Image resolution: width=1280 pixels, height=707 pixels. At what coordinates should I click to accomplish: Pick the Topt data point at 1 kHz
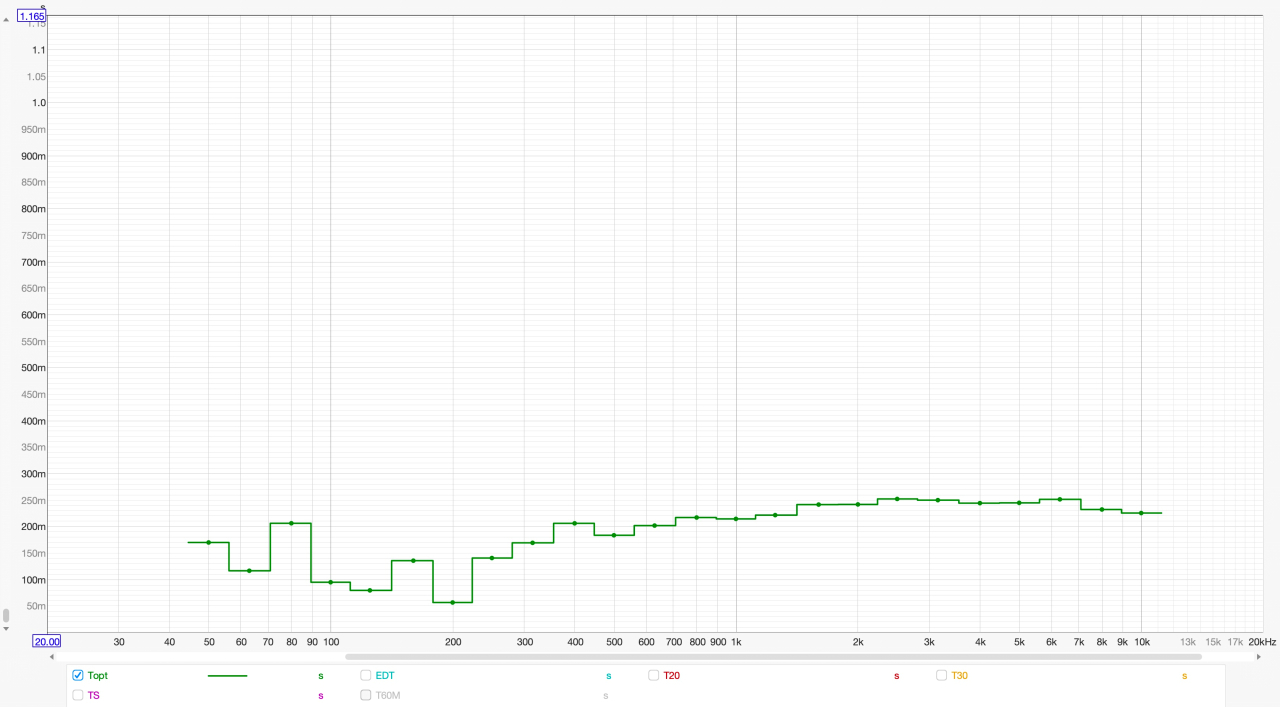click(x=736, y=518)
